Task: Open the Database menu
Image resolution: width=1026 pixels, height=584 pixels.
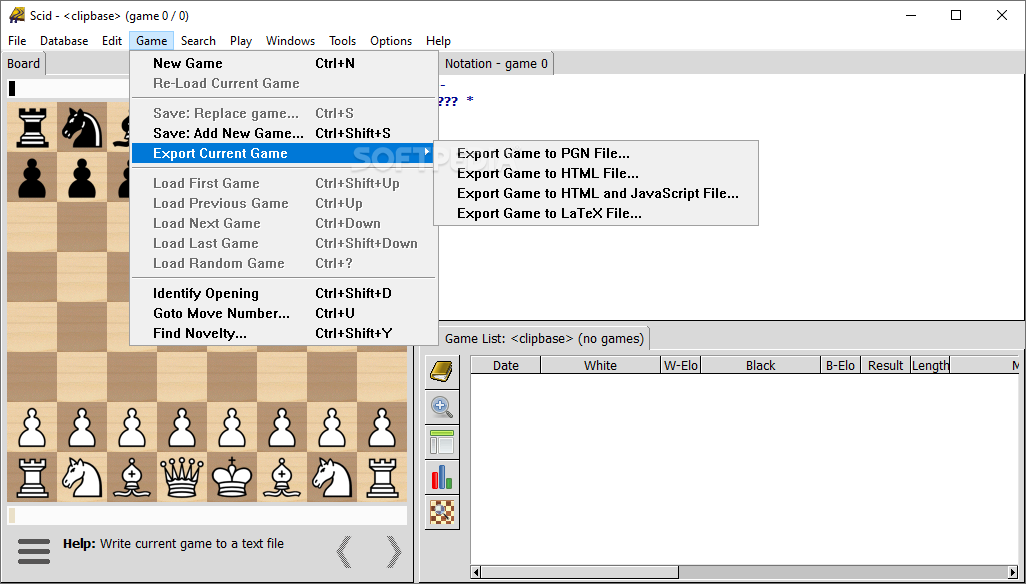Action: point(64,41)
